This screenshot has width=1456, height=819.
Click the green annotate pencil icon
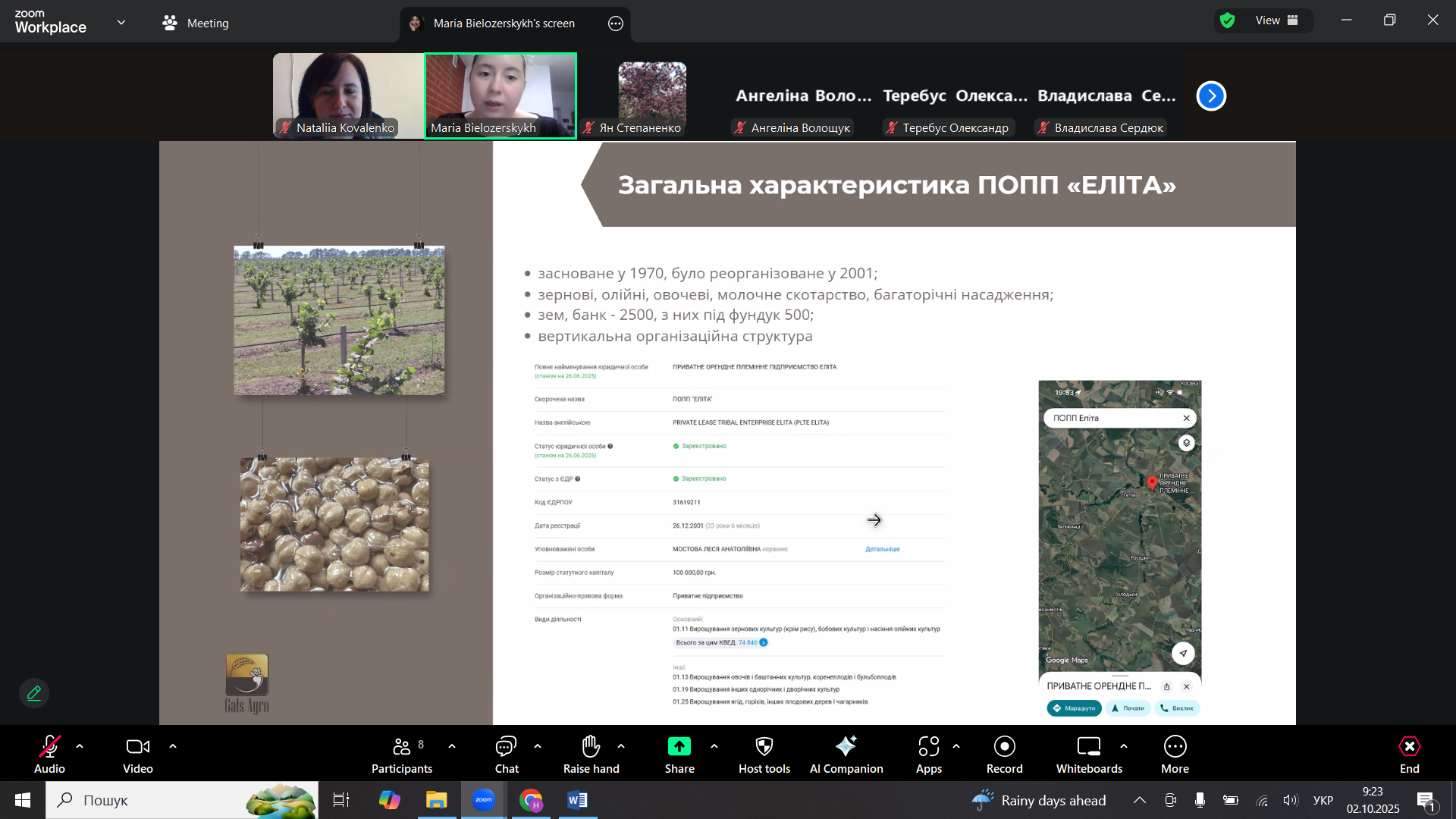34,693
